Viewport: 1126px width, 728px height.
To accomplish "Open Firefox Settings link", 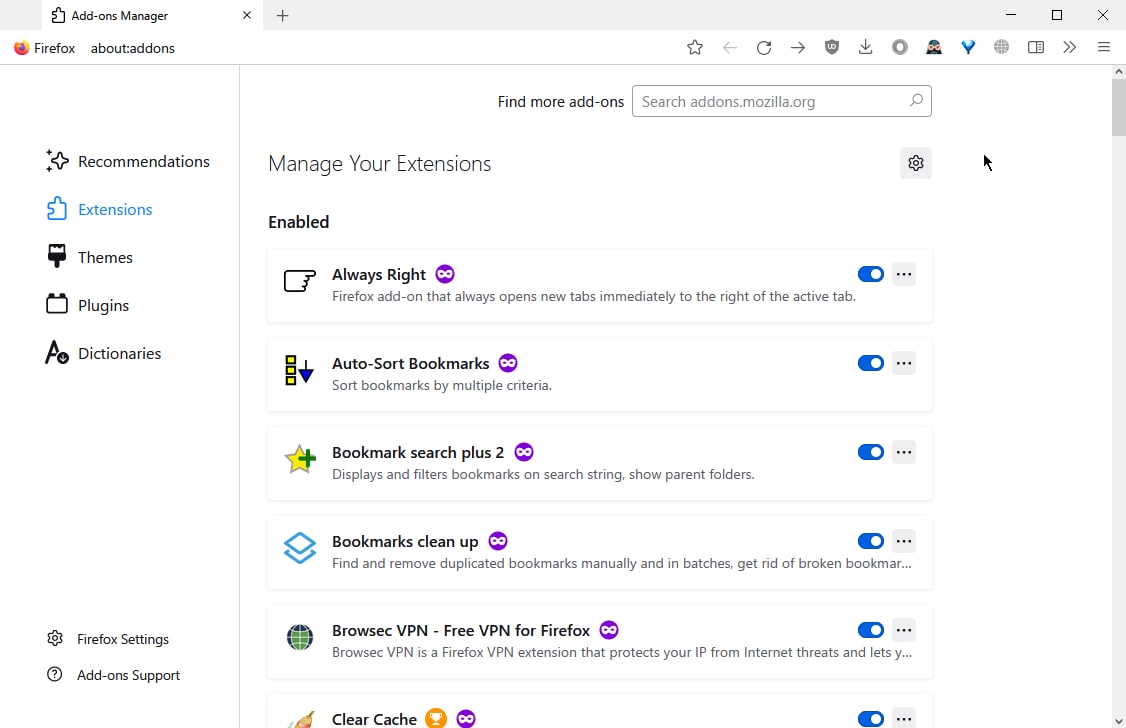I will [108, 639].
